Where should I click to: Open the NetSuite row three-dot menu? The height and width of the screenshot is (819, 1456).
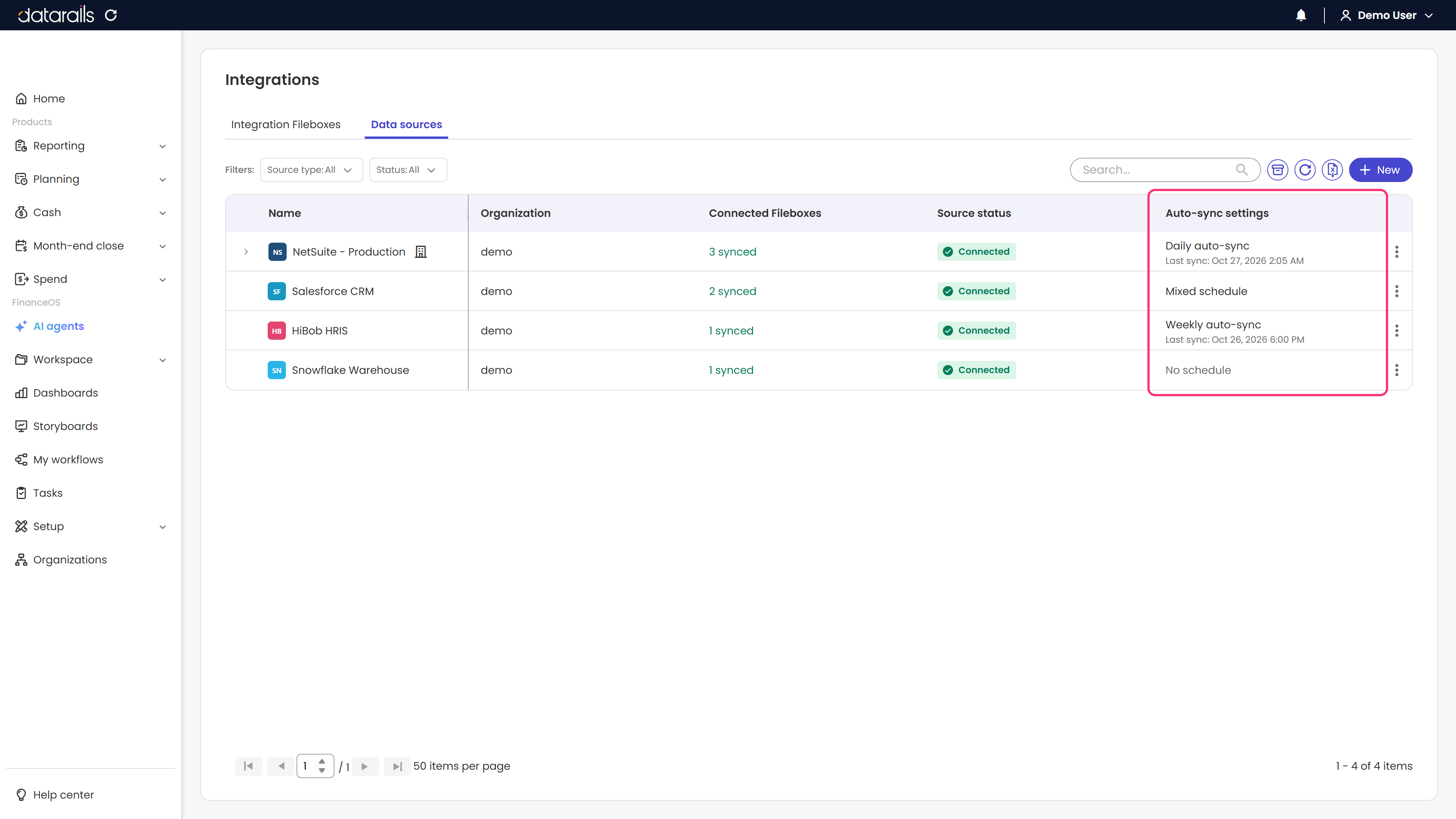1396,251
